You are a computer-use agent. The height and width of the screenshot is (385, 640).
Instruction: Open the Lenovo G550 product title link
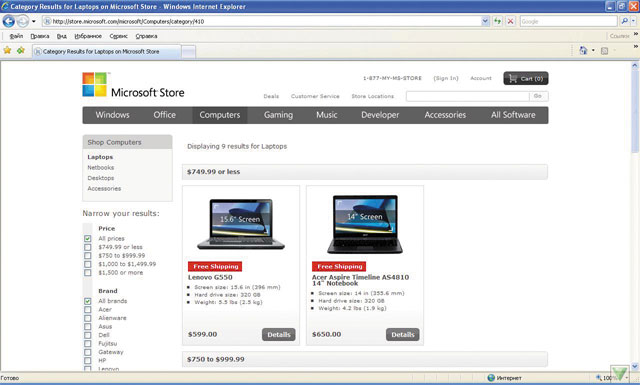click(210, 277)
